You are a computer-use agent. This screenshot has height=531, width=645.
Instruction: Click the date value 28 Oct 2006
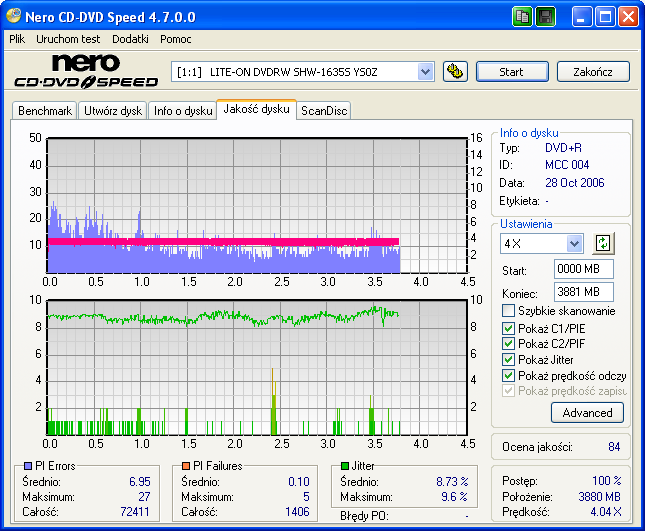point(574,183)
